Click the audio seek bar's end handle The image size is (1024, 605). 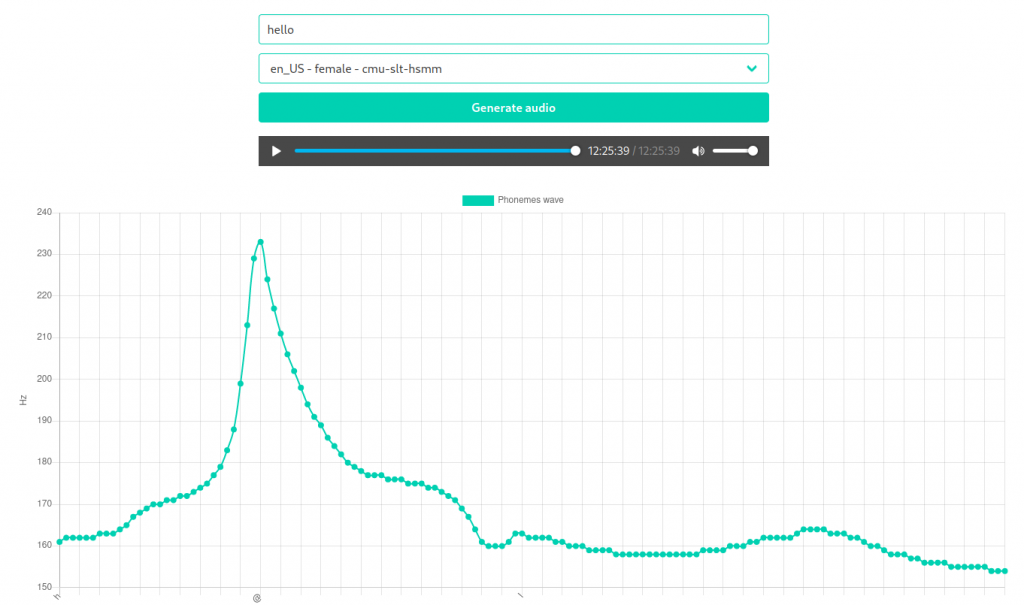(575, 151)
